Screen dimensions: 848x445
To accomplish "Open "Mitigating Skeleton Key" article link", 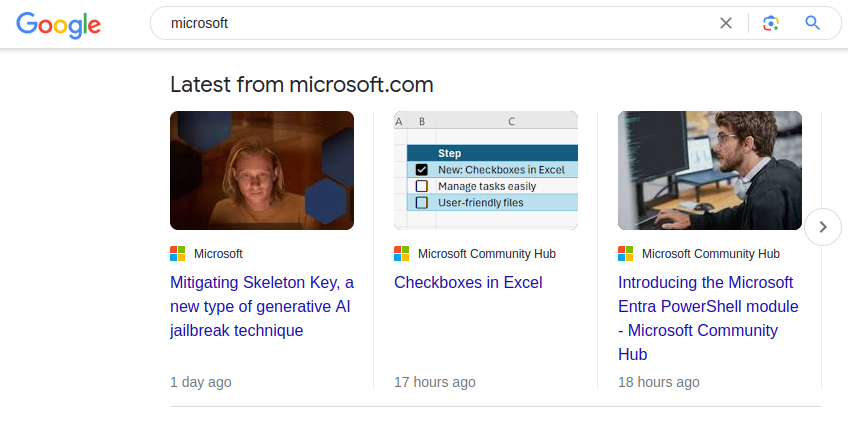I will pyautogui.click(x=262, y=306).
